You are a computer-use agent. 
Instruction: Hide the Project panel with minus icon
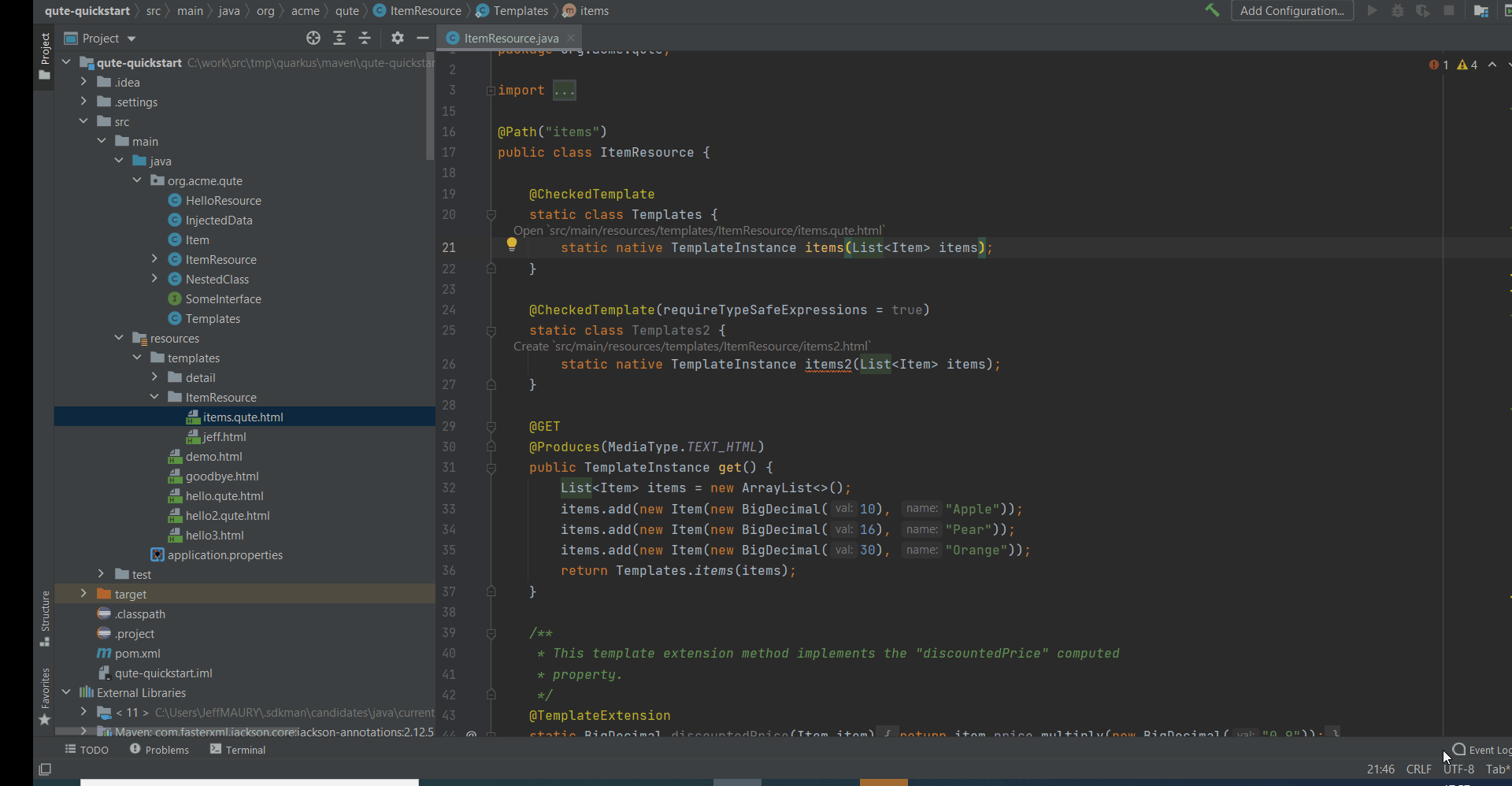point(423,38)
